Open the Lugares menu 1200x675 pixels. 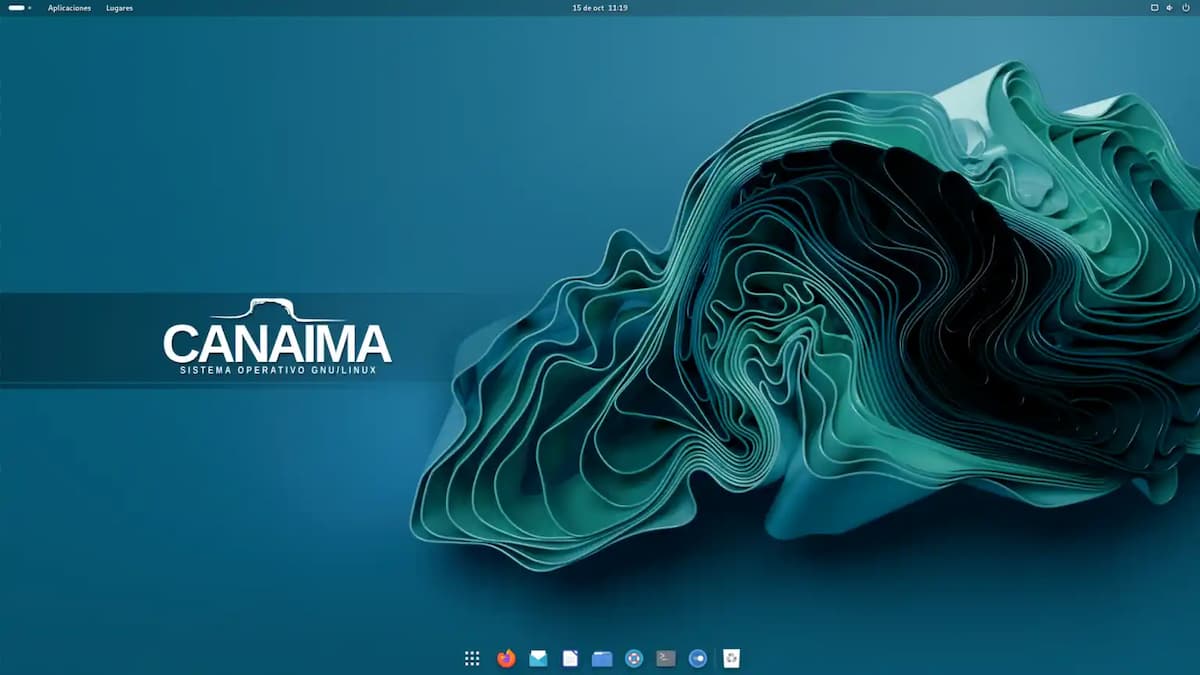pos(119,8)
